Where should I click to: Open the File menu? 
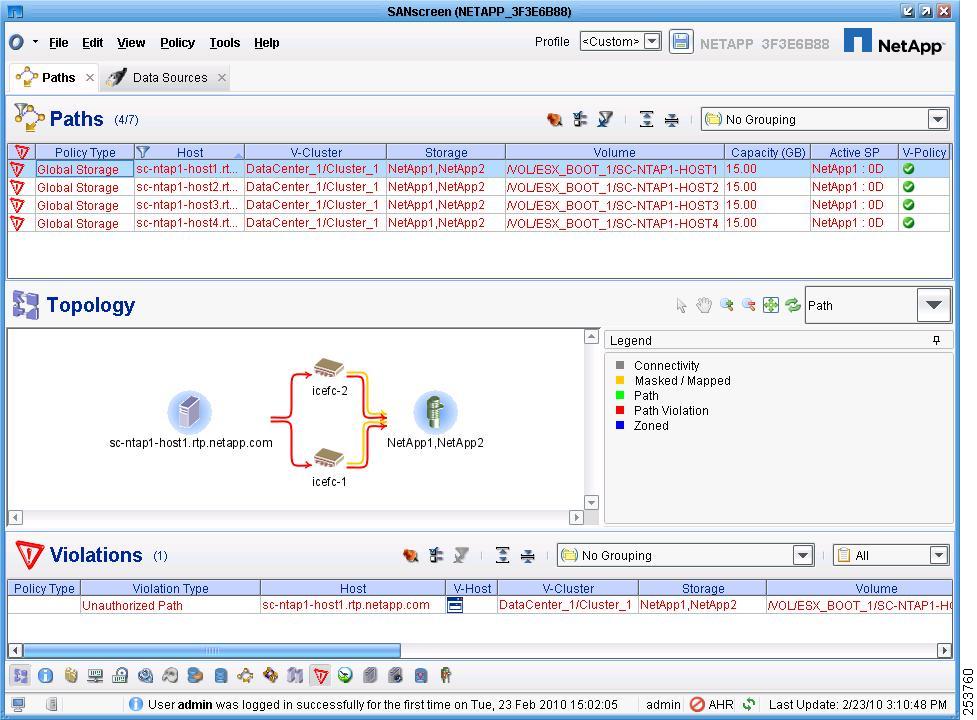pyautogui.click(x=59, y=42)
